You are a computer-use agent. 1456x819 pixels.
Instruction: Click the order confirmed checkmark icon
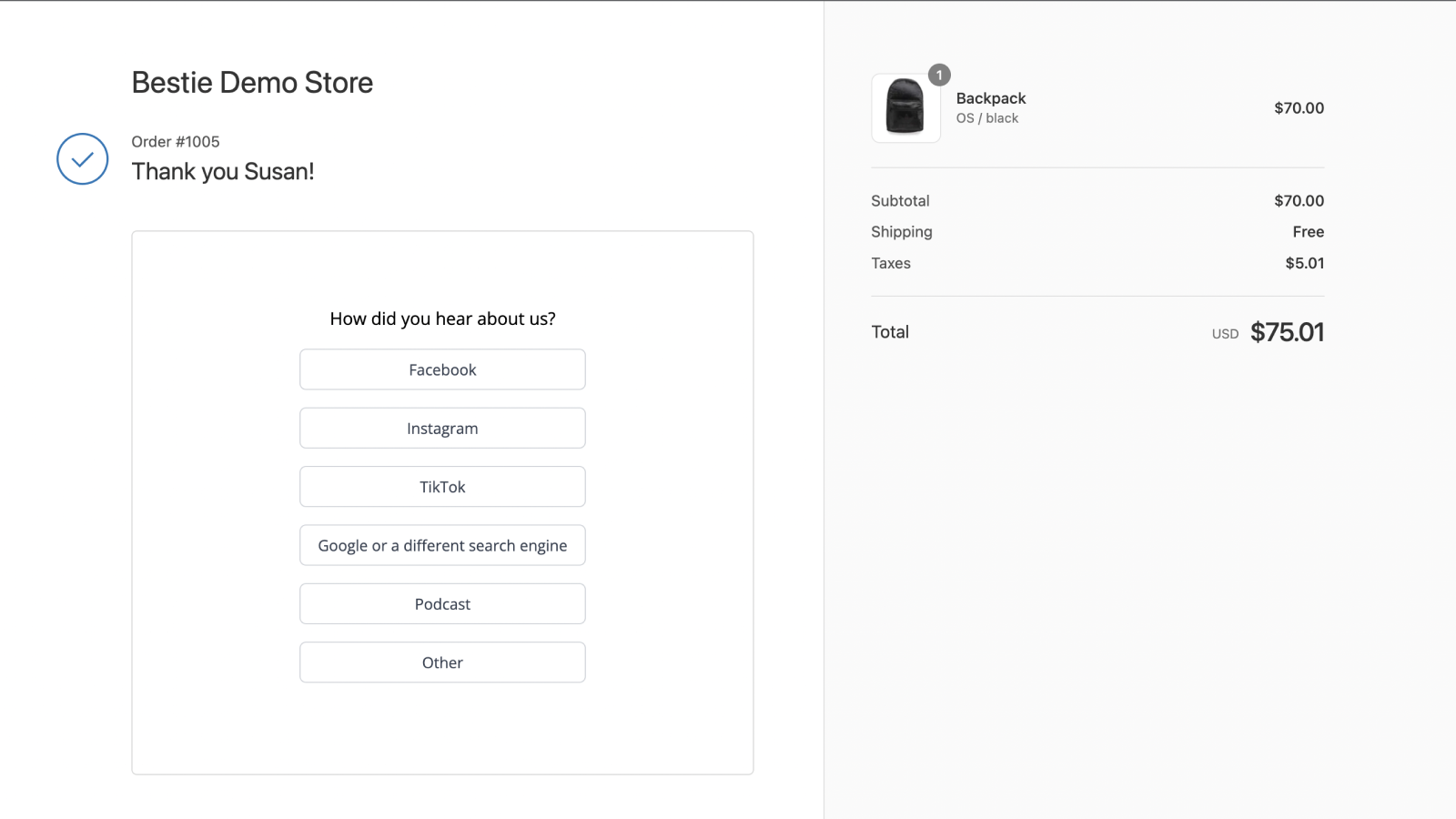(x=83, y=159)
